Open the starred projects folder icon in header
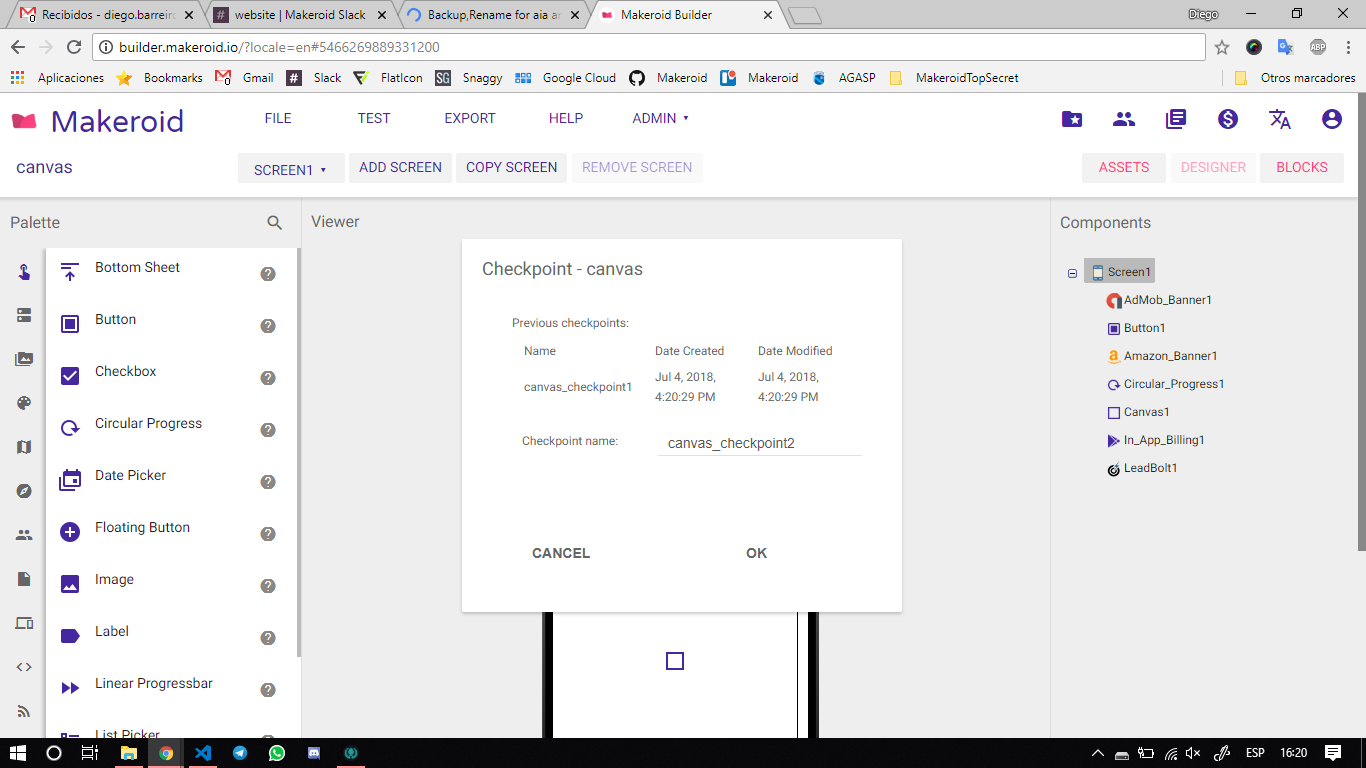Viewport: 1366px width, 768px height. 1072,119
